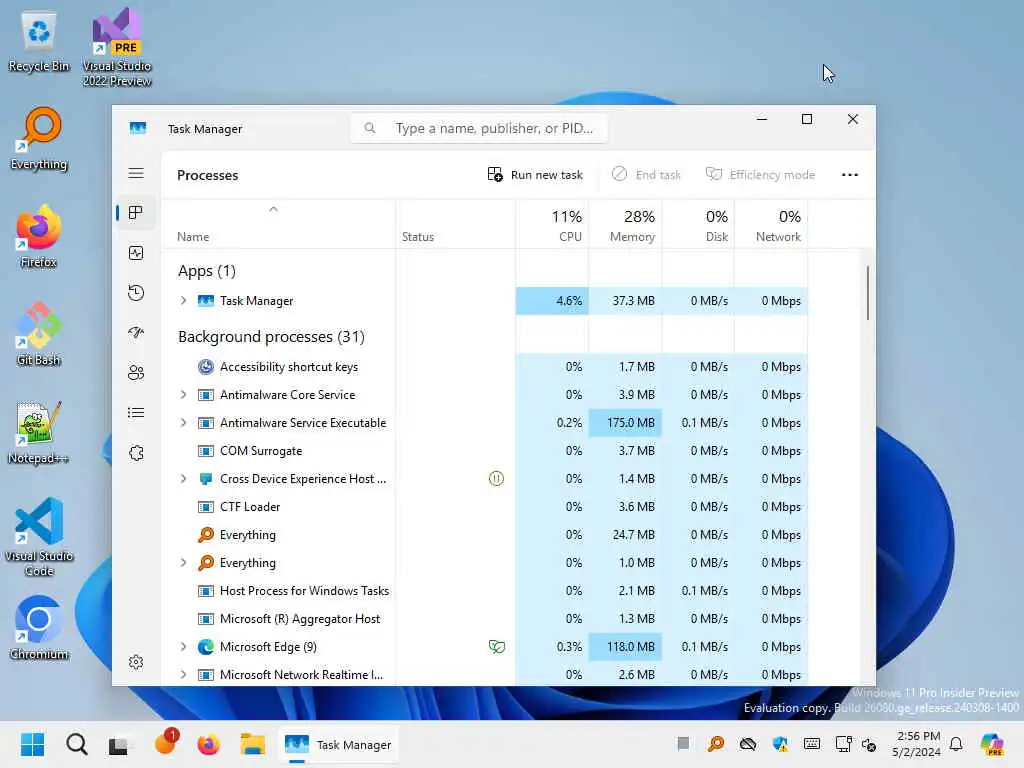Sort processes by Network column header

(772, 225)
